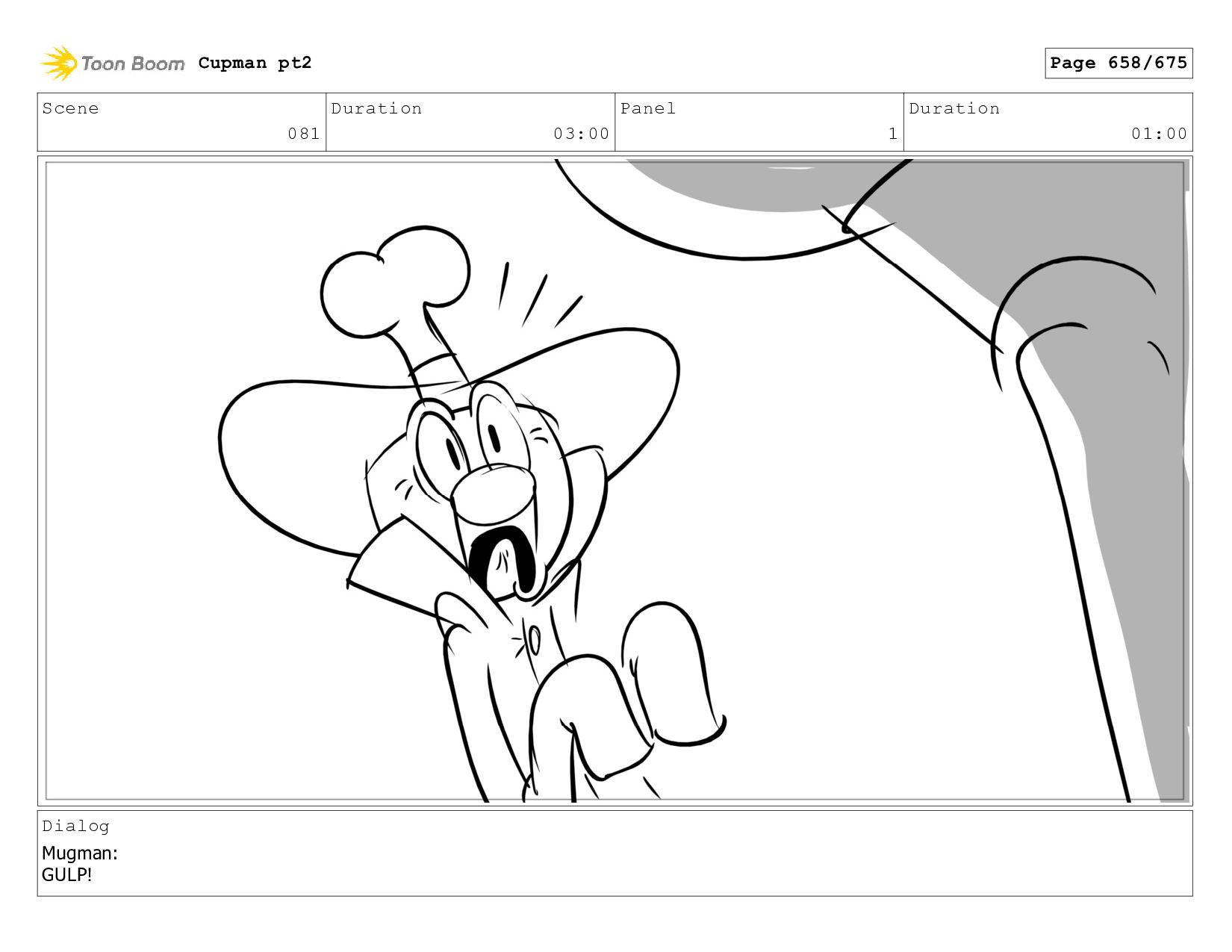This screenshot has height=952, width=1232.
Task: Click the scene duration value '03:00'
Action: (x=582, y=134)
